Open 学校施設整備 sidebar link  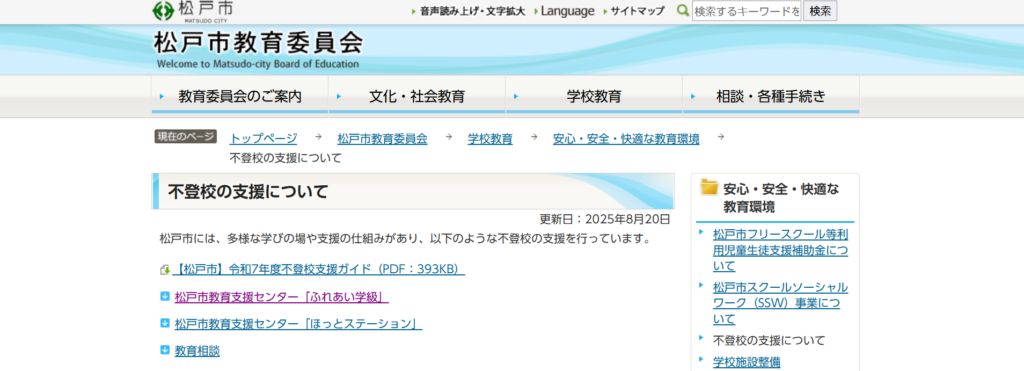[746, 362]
